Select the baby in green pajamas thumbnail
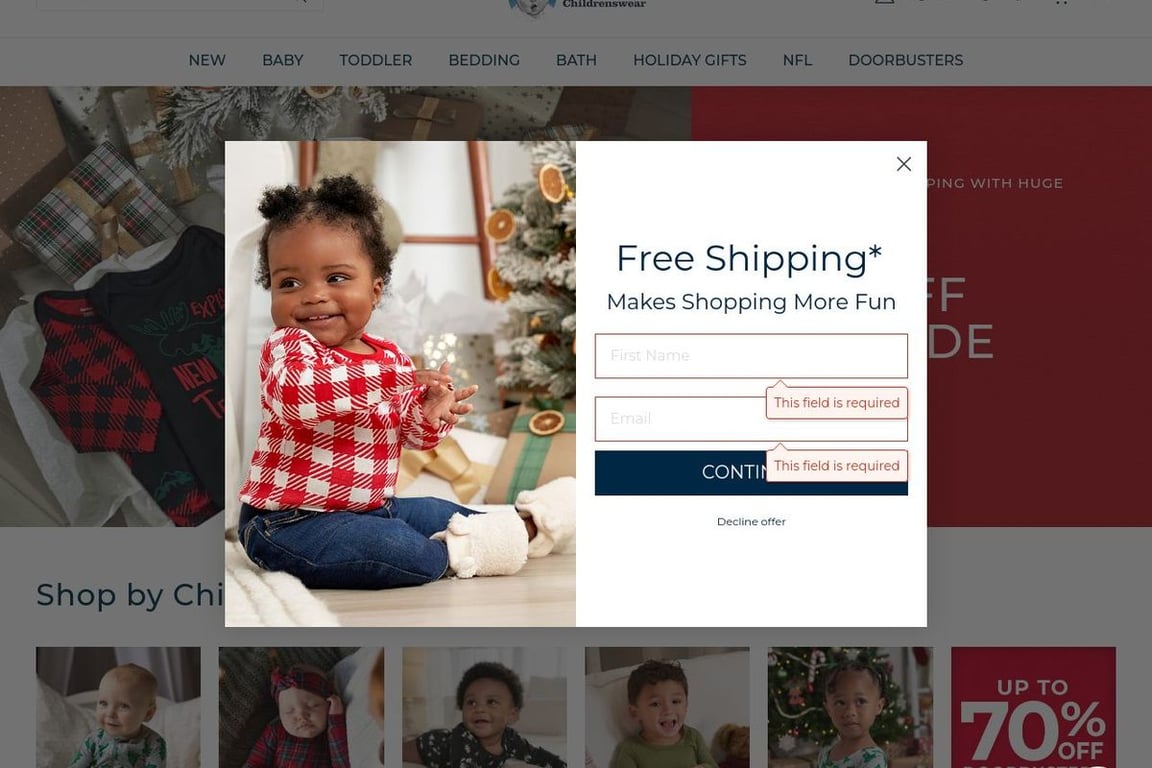 (x=118, y=707)
